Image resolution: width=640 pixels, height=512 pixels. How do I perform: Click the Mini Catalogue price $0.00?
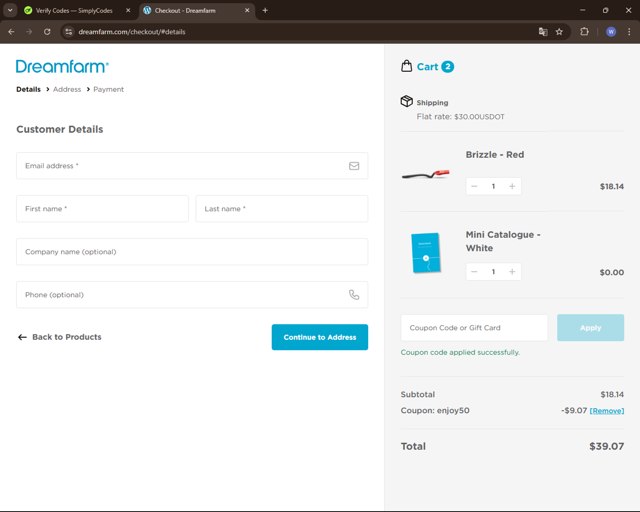611,272
